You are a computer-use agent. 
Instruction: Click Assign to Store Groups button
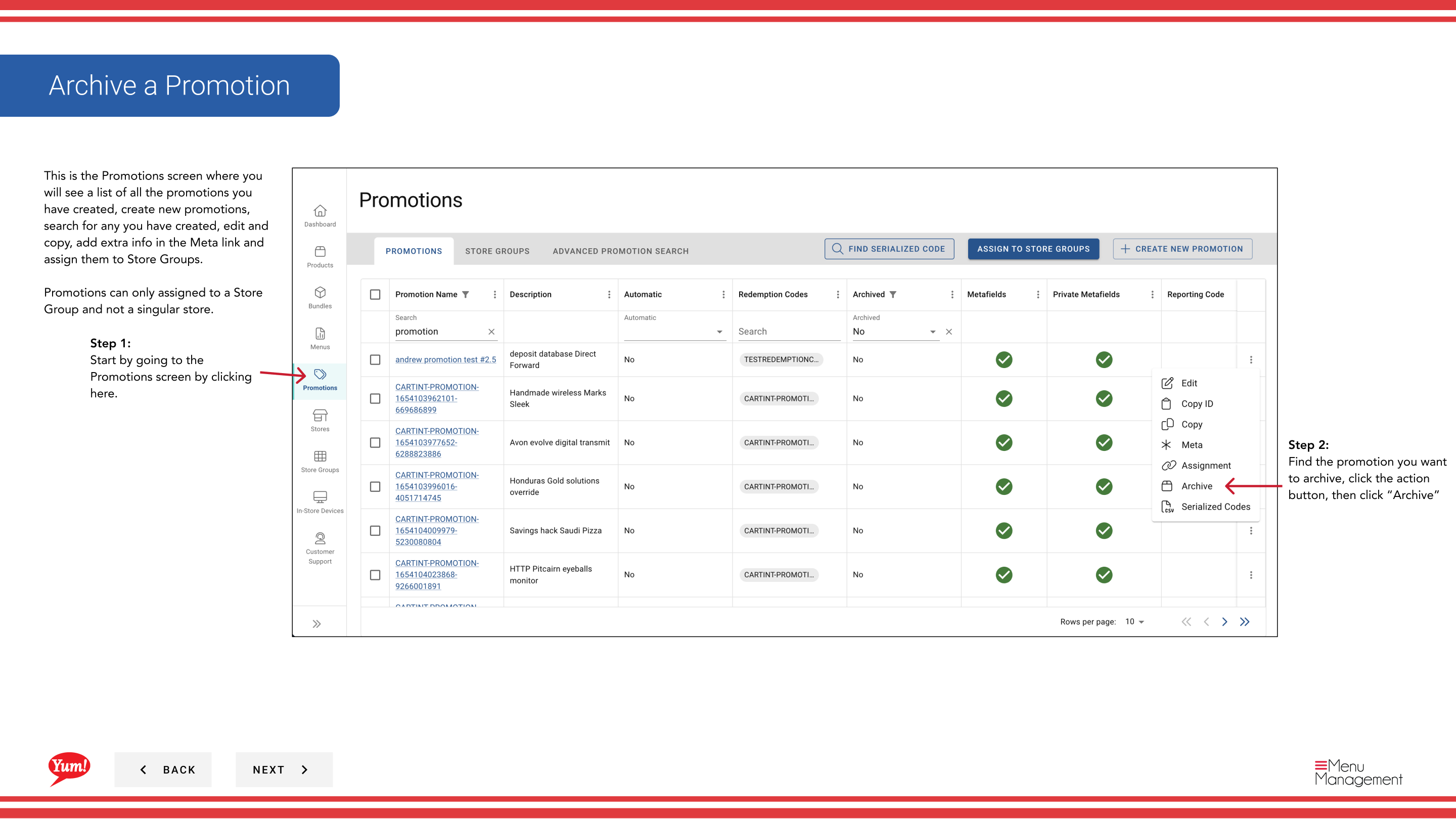tap(1033, 249)
